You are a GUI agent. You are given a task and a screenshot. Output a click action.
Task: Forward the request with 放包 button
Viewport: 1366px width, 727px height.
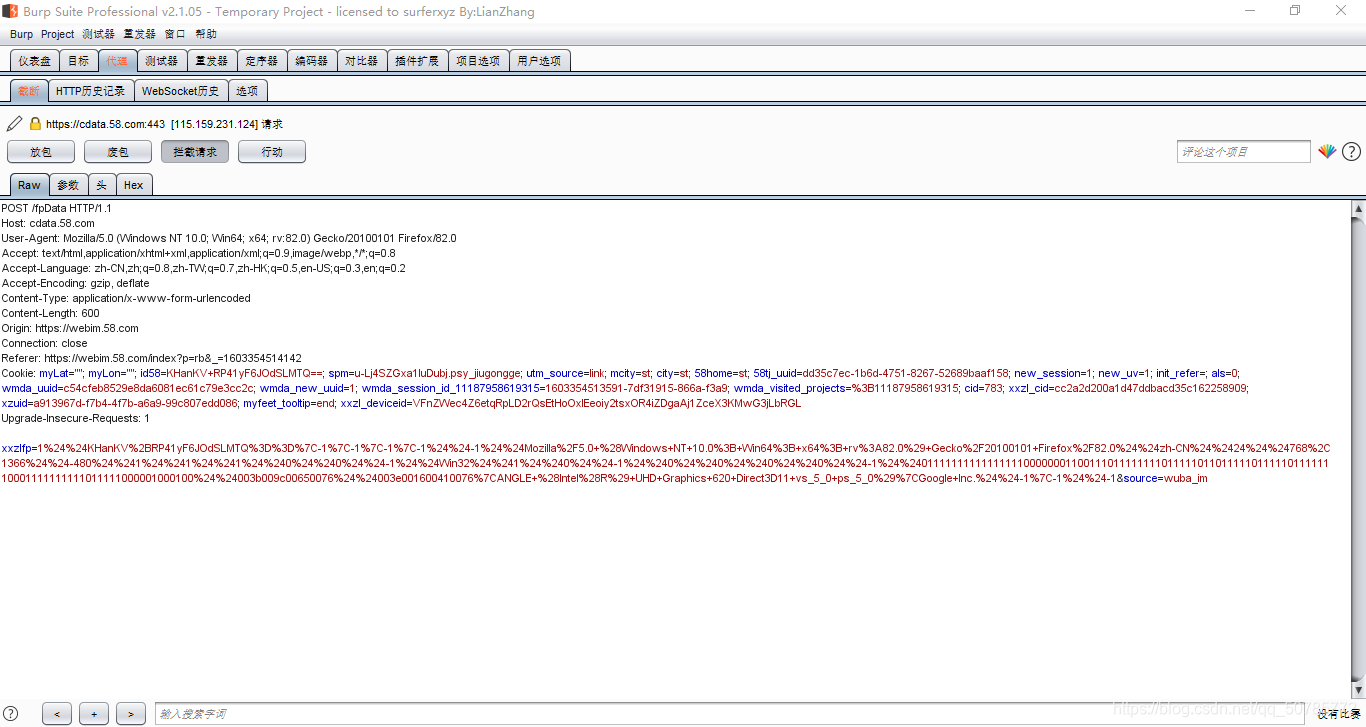pyautogui.click(x=41, y=152)
